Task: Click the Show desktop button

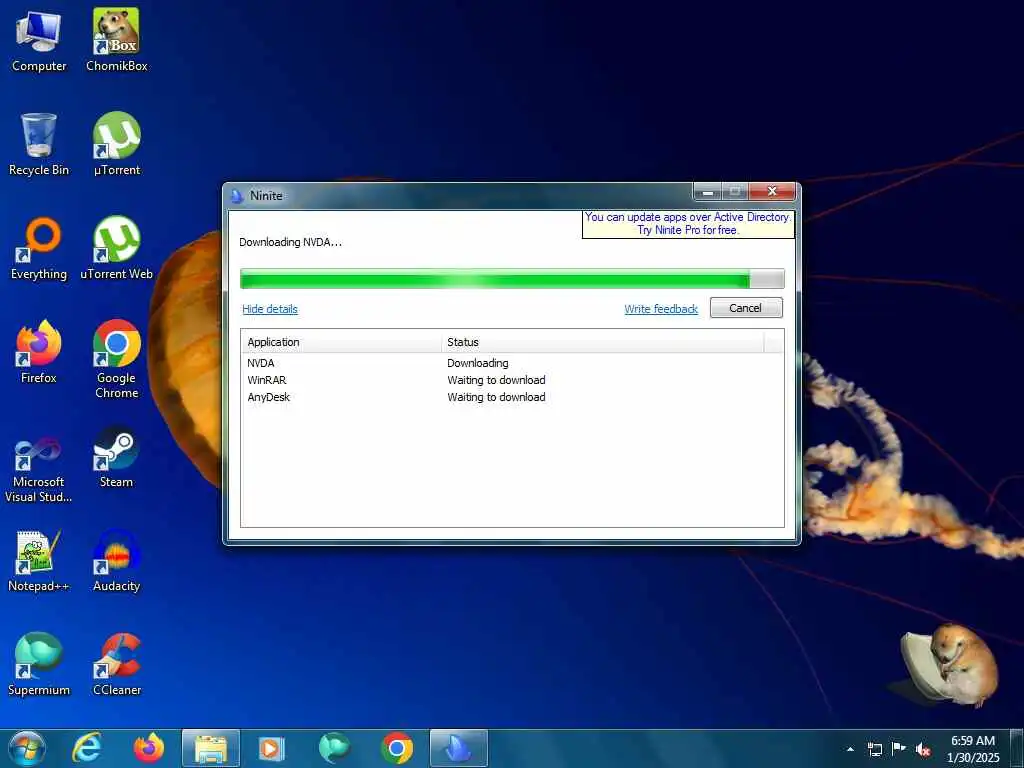Action: (x=1016, y=749)
